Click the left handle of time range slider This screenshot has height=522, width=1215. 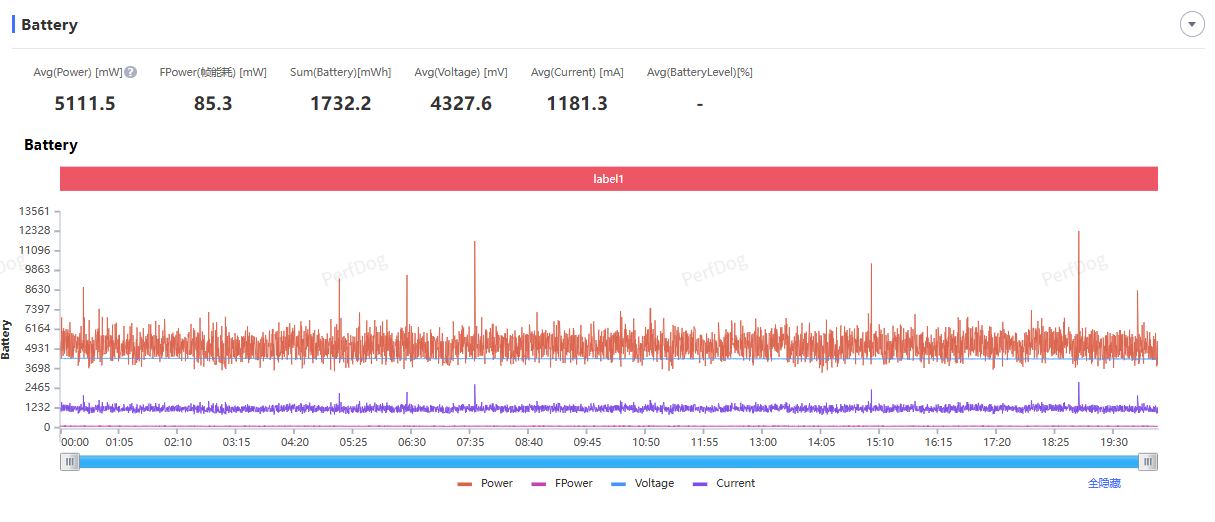(69, 461)
